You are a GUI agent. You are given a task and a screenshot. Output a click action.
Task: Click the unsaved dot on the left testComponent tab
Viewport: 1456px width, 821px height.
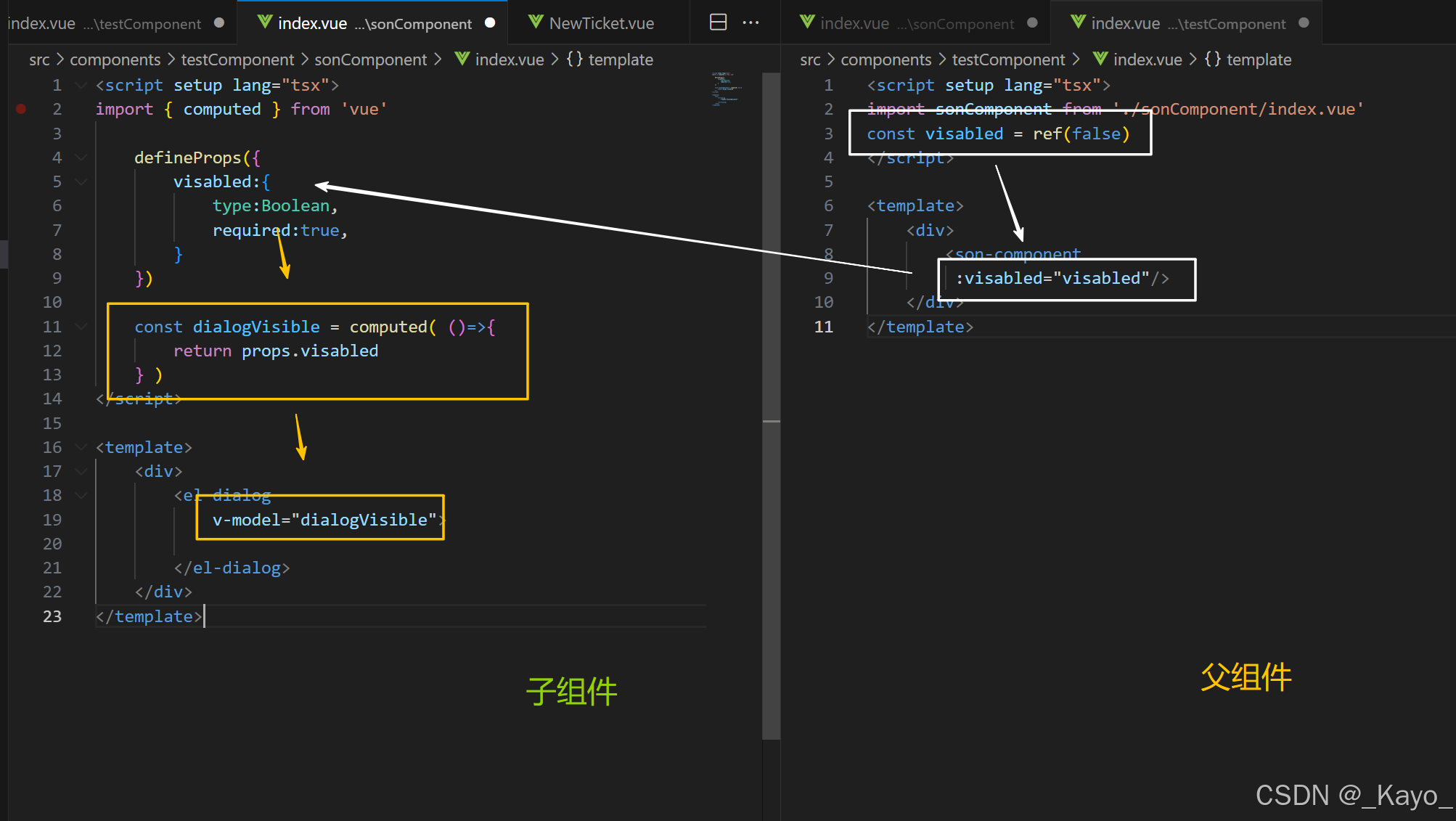point(219,23)
